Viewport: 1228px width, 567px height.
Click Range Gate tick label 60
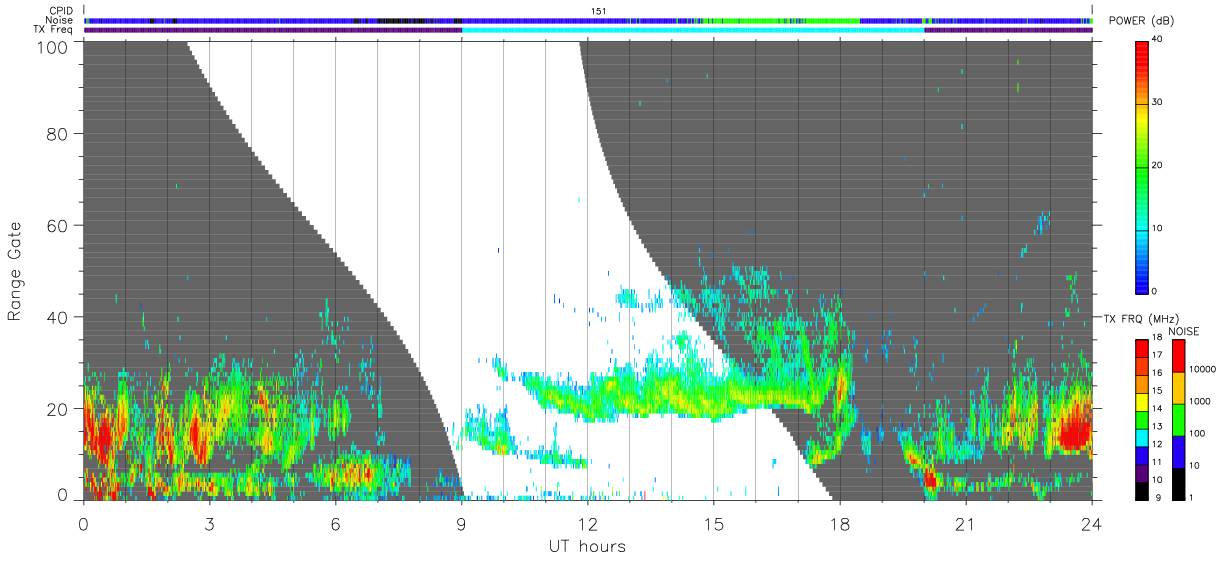57,225
